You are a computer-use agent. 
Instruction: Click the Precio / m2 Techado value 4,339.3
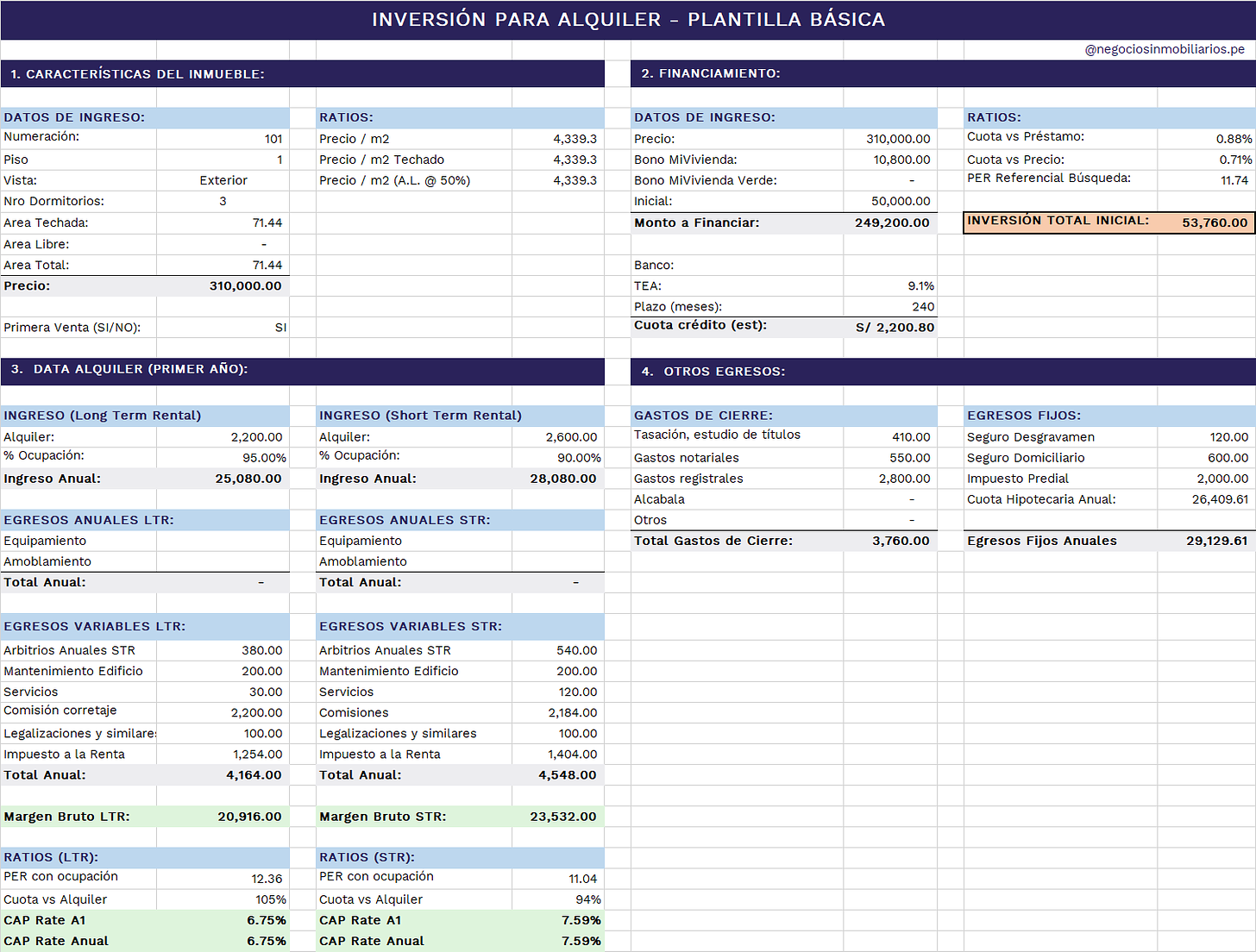[x=558, y=160]
